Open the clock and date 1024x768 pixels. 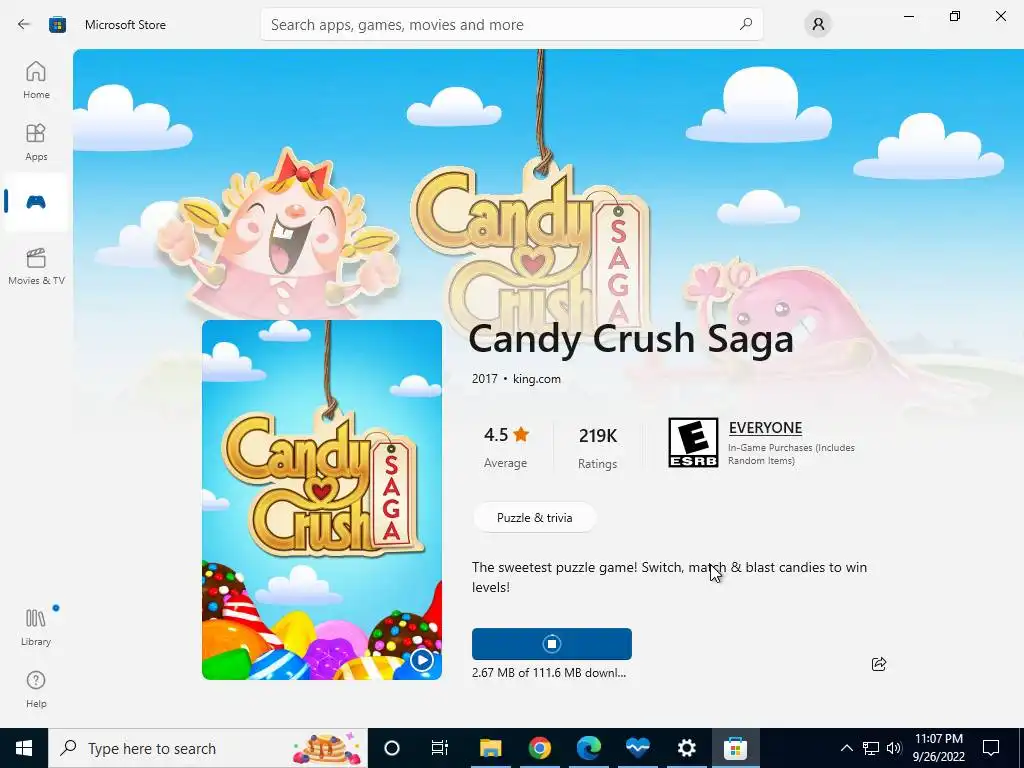click(938, 748)
